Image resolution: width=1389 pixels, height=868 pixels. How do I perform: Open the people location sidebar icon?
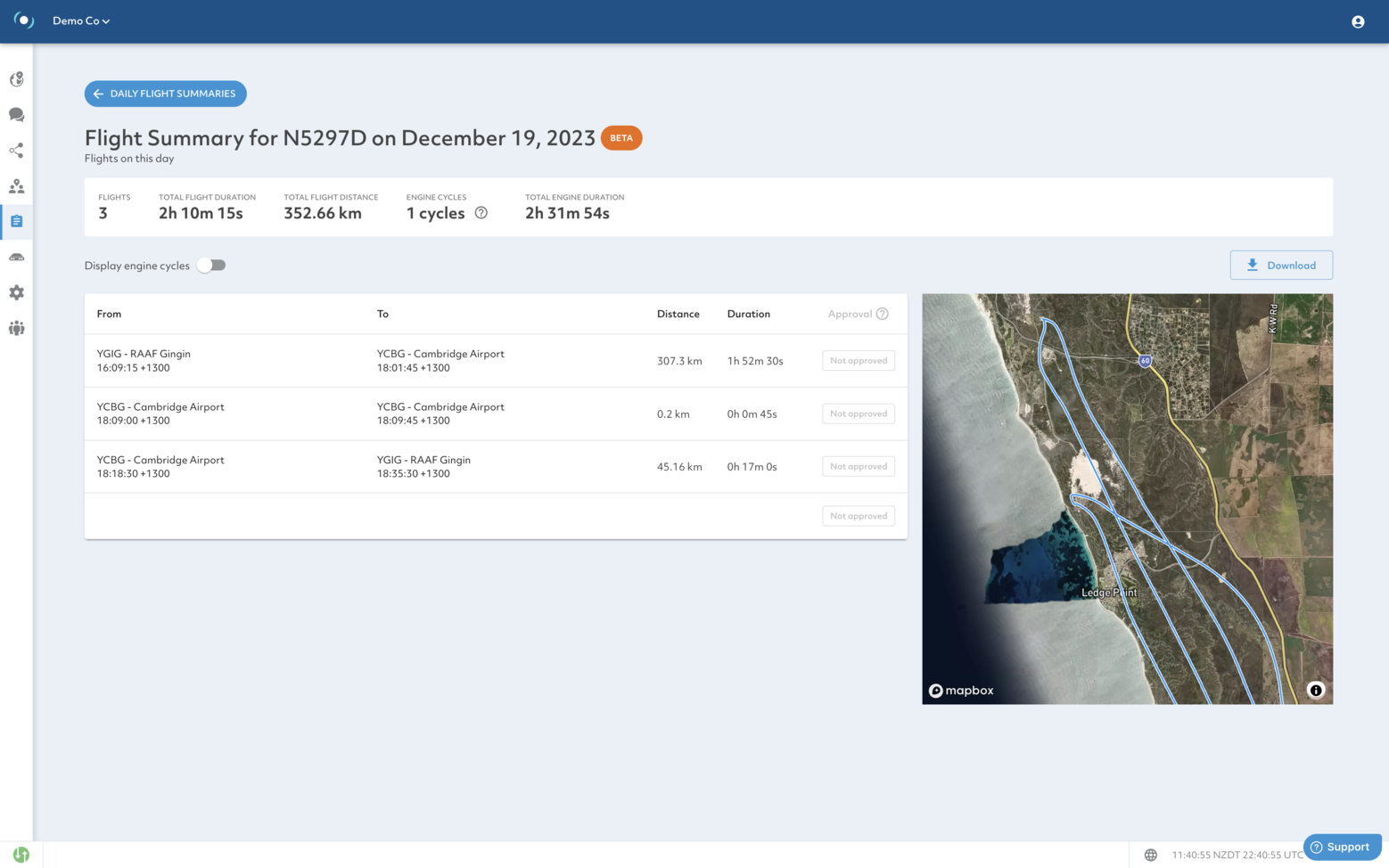point(16,186)
